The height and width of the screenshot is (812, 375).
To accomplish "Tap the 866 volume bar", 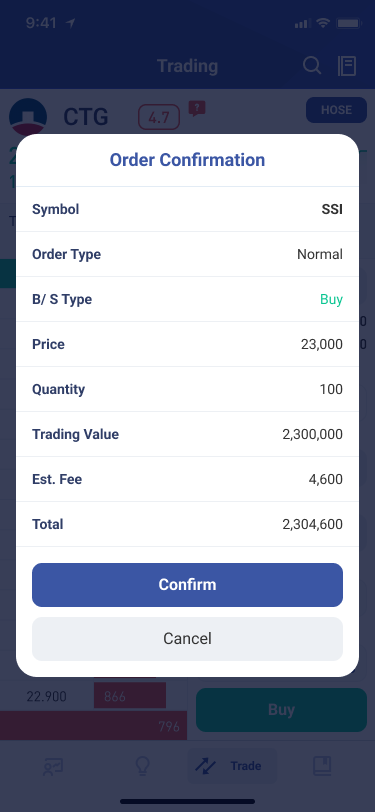I will point(130,695).
